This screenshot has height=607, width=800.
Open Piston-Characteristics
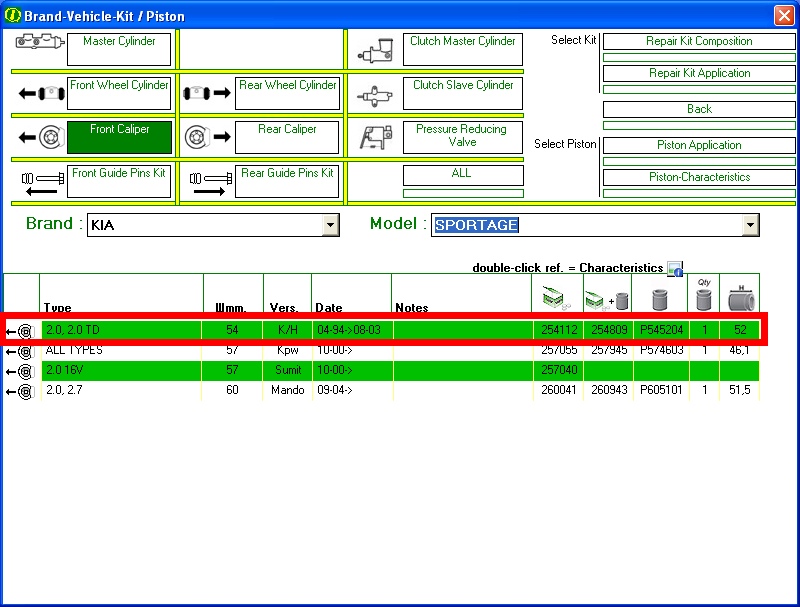pos(699,177)
